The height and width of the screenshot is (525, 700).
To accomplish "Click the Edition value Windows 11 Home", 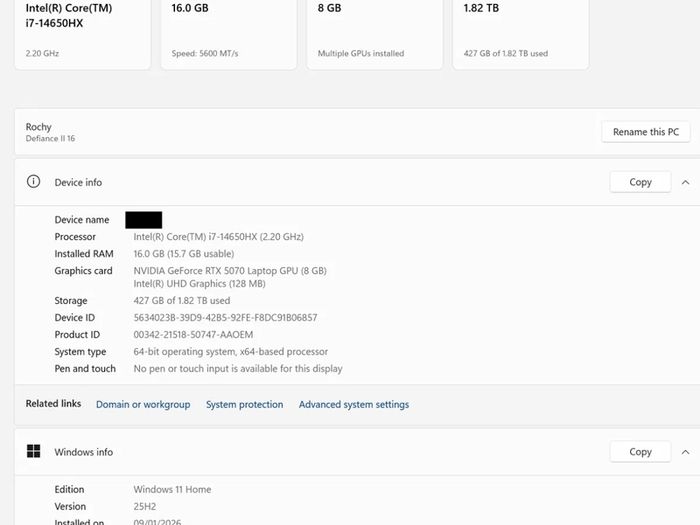I will [172, 490].
